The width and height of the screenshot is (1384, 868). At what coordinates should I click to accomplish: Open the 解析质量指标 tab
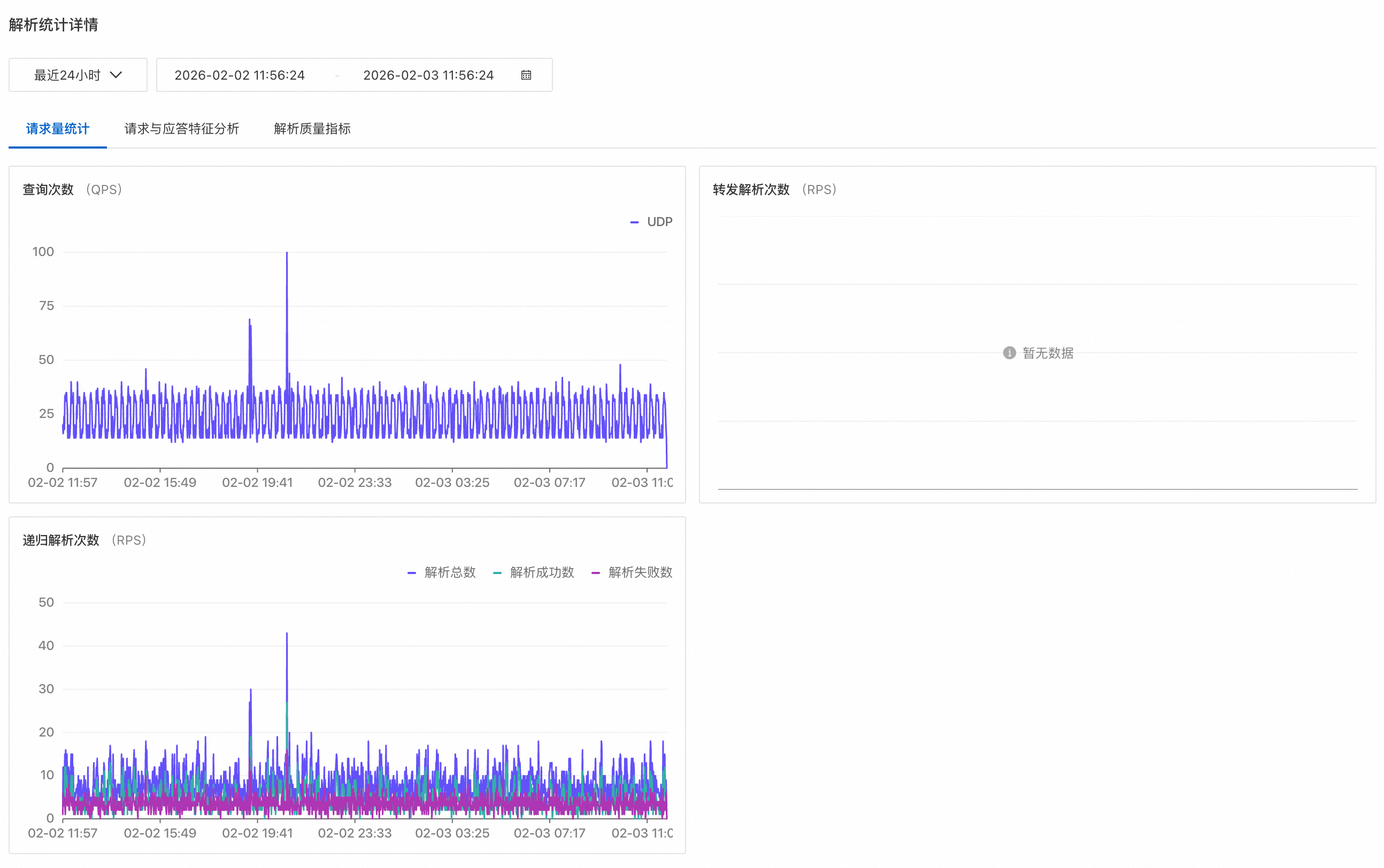click(312, 129)
